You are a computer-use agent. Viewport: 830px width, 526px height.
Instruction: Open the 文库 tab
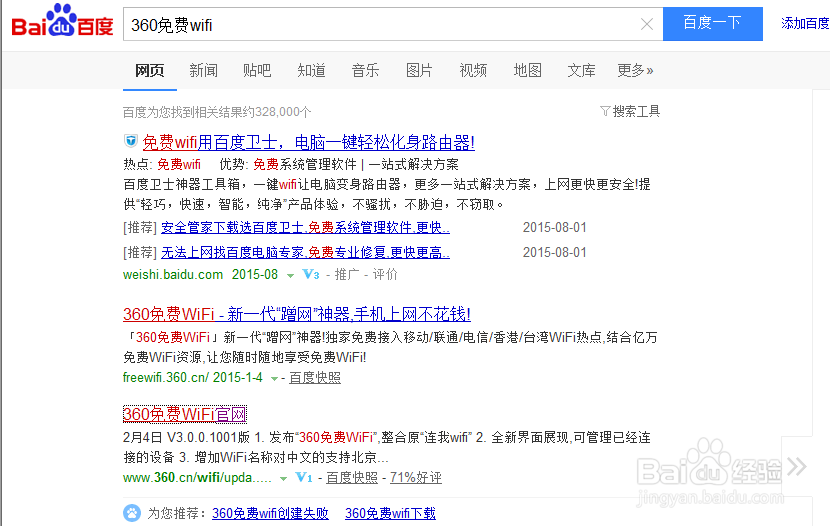[x=582, y=70]
